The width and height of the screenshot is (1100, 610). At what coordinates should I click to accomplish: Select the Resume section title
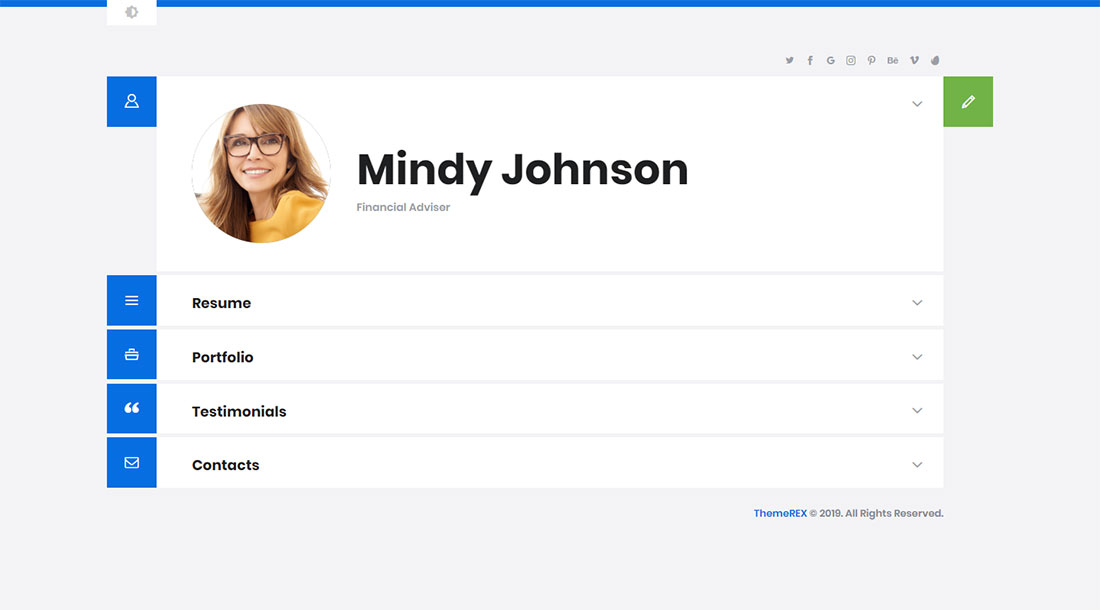click(221, 303)
